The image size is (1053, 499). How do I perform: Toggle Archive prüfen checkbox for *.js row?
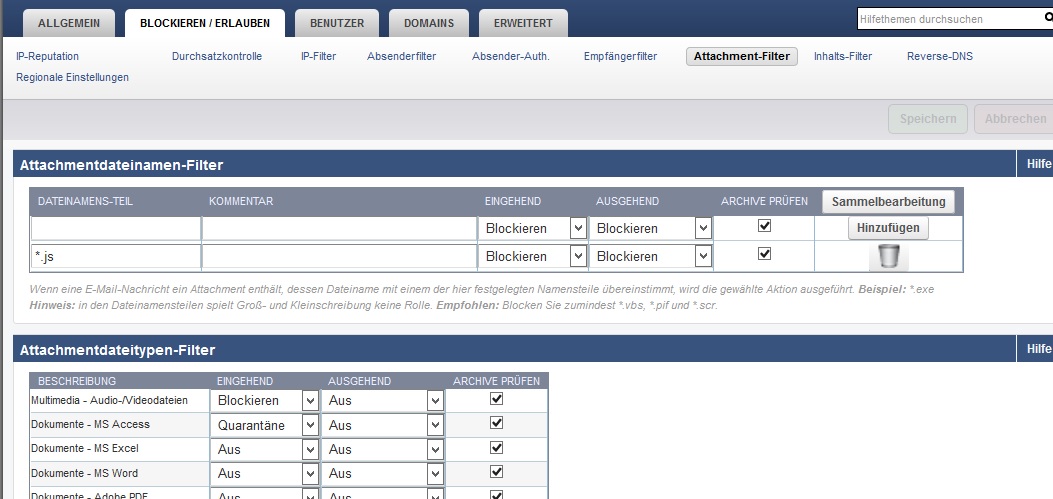[x=765, y=255]
